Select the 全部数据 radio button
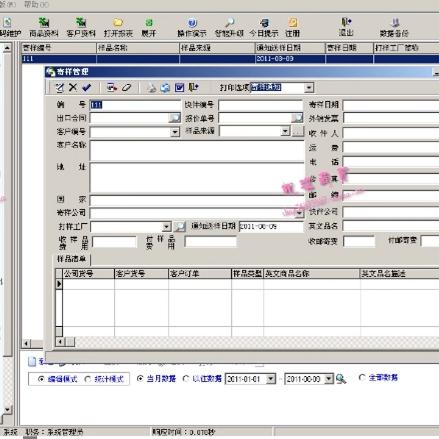 coord(362,377)
